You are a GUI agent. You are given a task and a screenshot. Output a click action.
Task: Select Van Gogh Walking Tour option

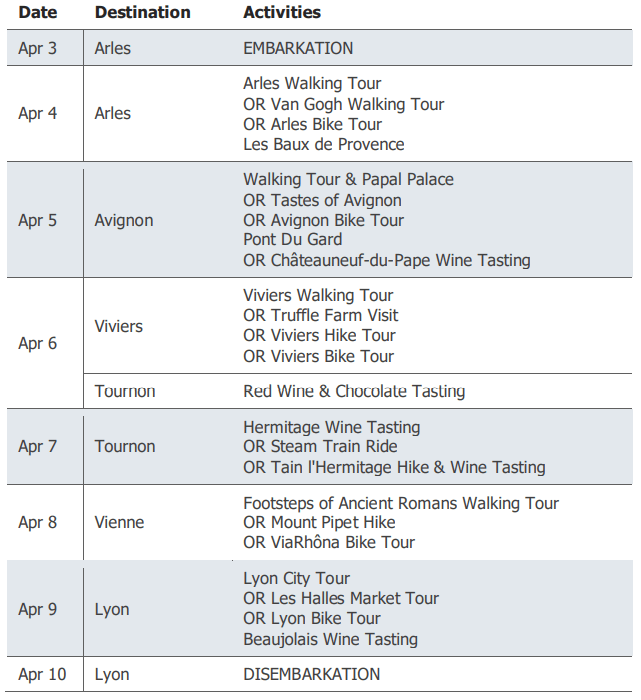point(343,104)
